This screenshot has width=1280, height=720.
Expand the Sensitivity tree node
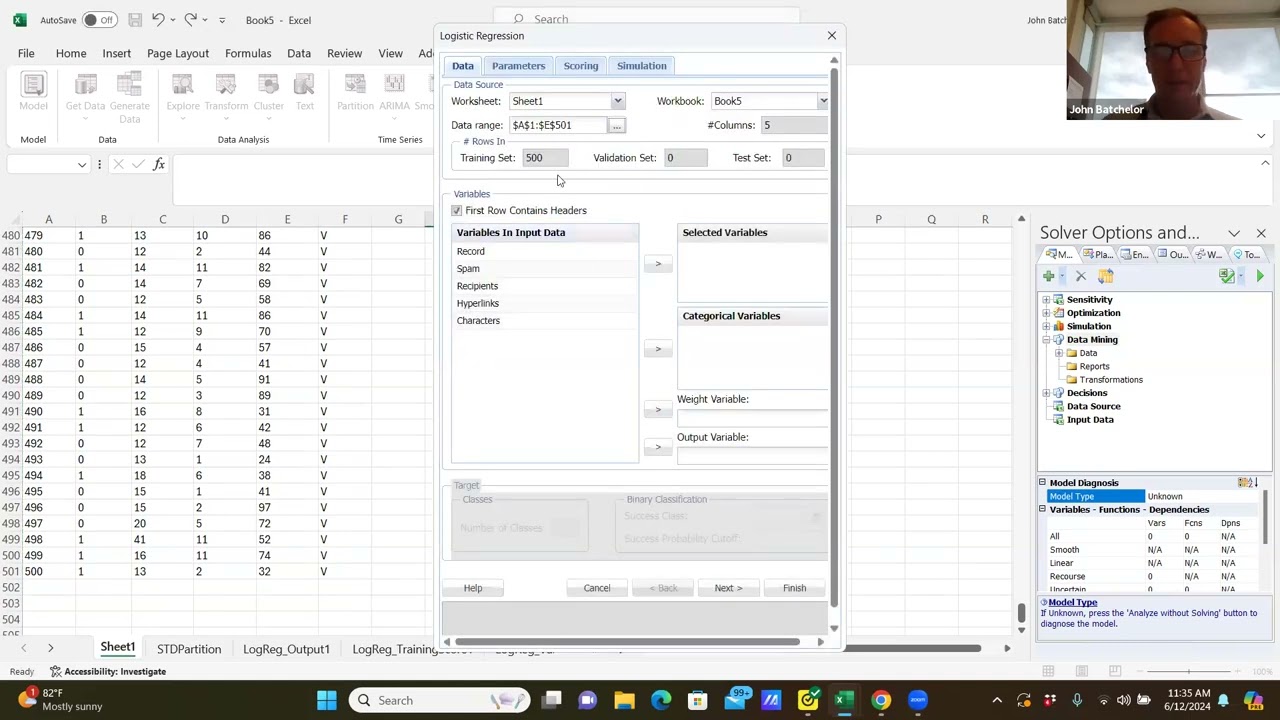point(1046,300)
